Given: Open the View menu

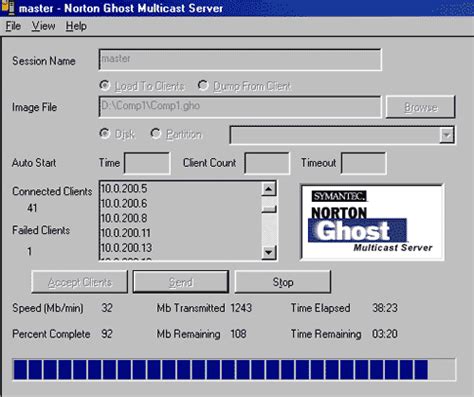Looking at the screenshot, I should click(x=43, y=26).
